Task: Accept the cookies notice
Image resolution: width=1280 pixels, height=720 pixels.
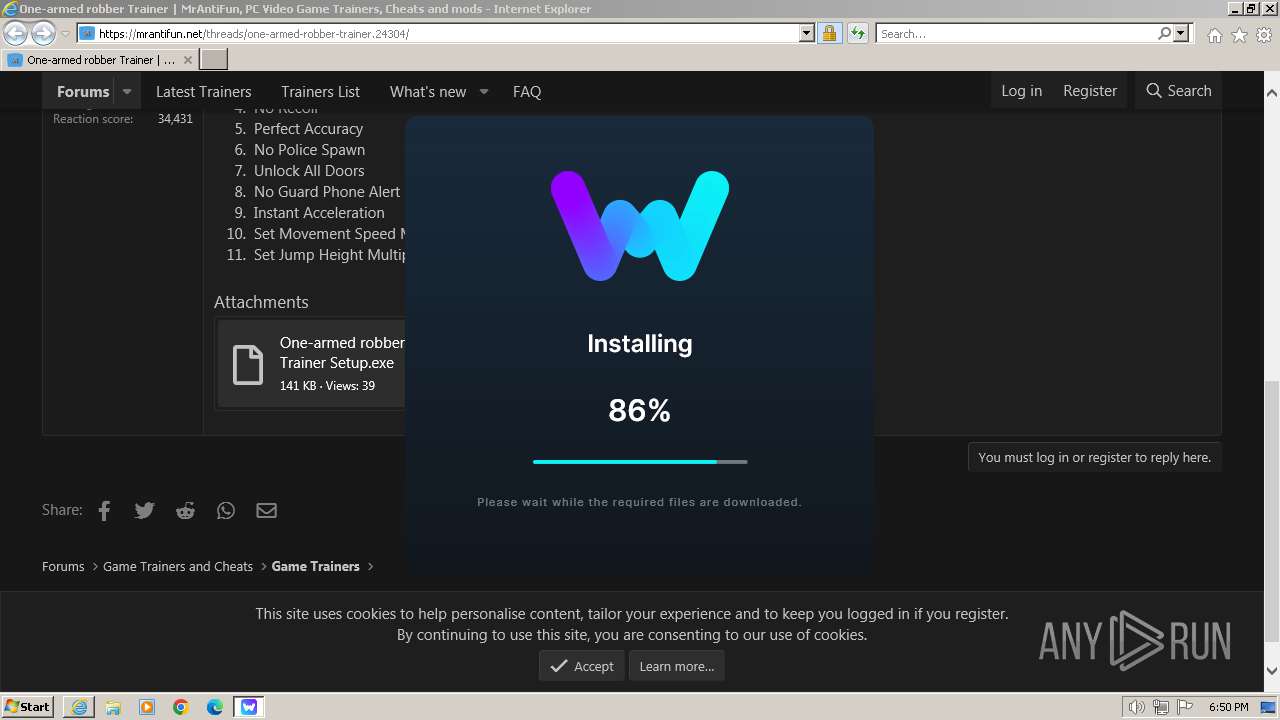Action: (x=581, y=666)
